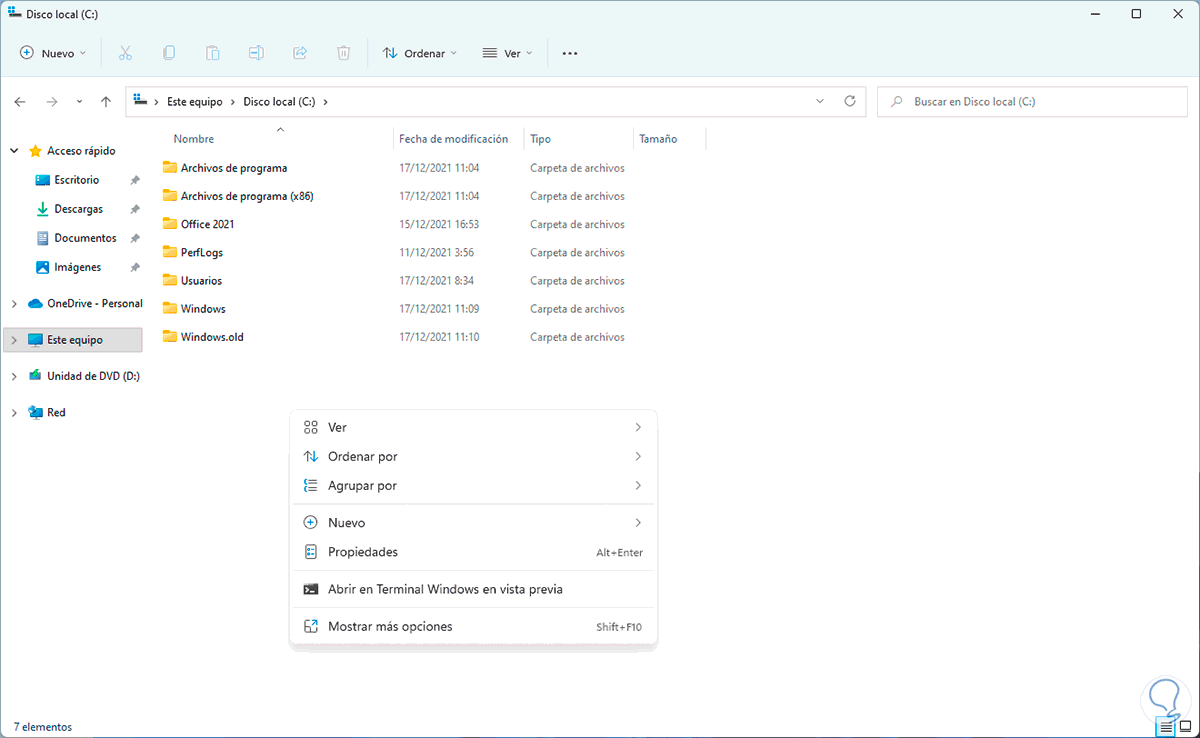Expand the Este equipo tree node
Screen dimensions: 1200x738
click(x=14, y=340)
